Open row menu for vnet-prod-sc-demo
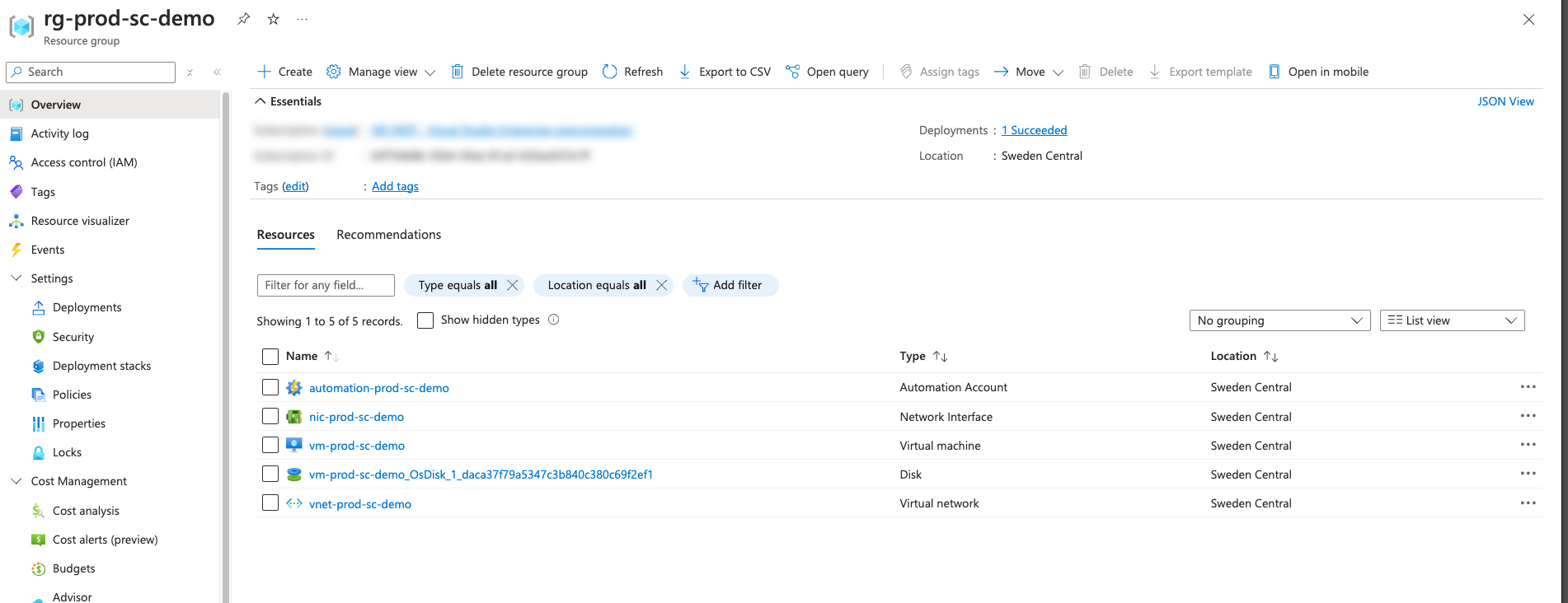 (1528, 502)
